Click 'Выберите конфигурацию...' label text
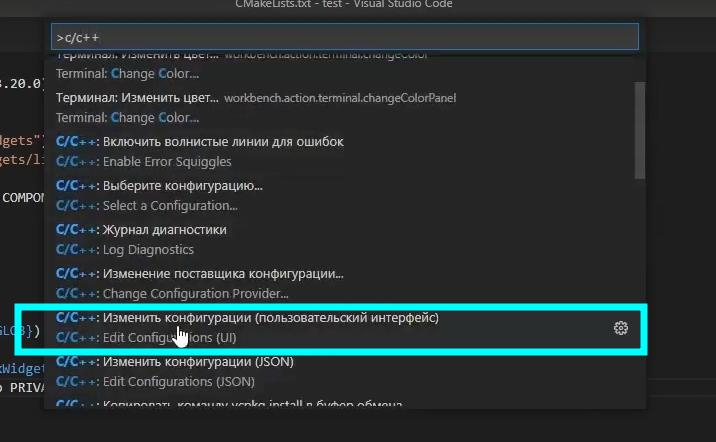 coord(182,186)
